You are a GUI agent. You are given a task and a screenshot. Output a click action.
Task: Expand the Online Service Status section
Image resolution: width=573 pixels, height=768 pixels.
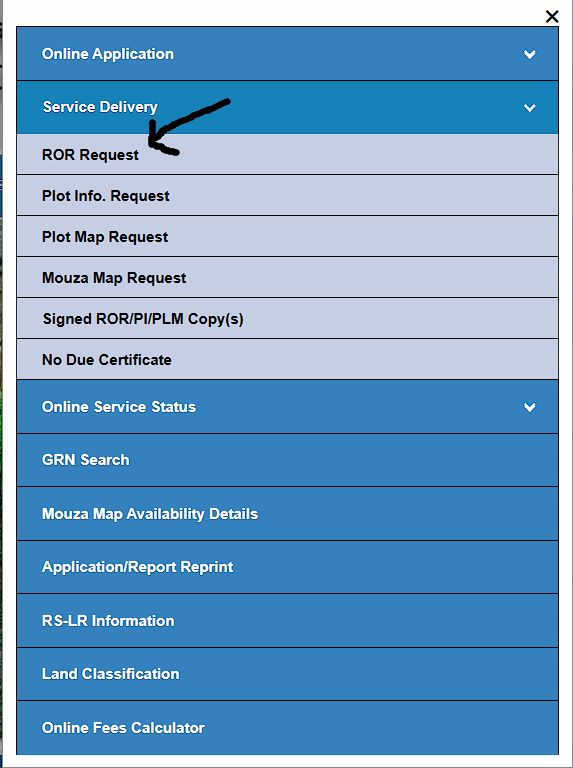tap(287, 407)
